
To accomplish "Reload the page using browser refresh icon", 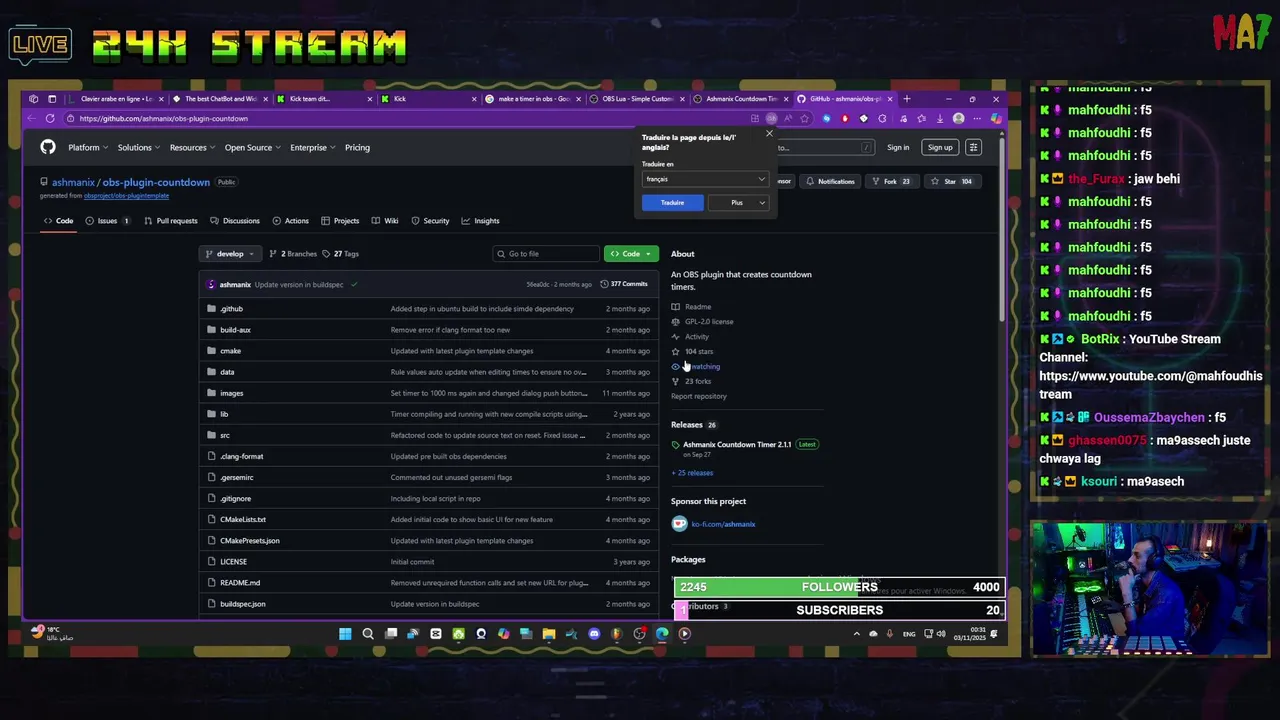I will tap(50, 118).
